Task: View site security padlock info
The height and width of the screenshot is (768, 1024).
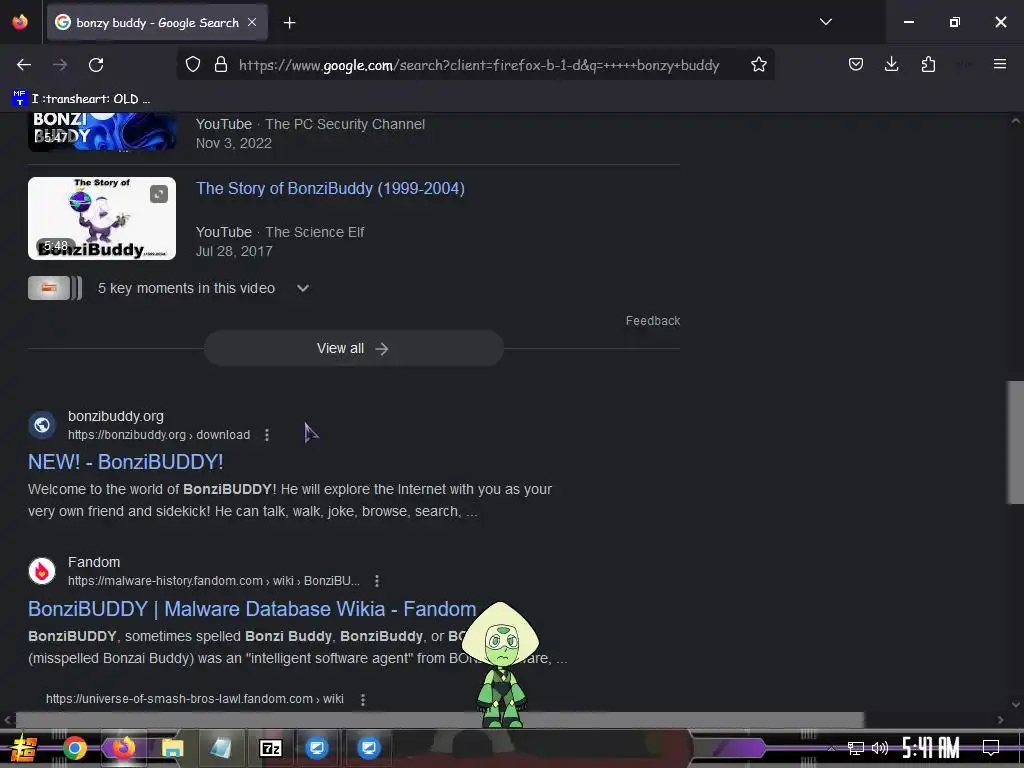Action: pyautogui.click(x=221, y=65)
